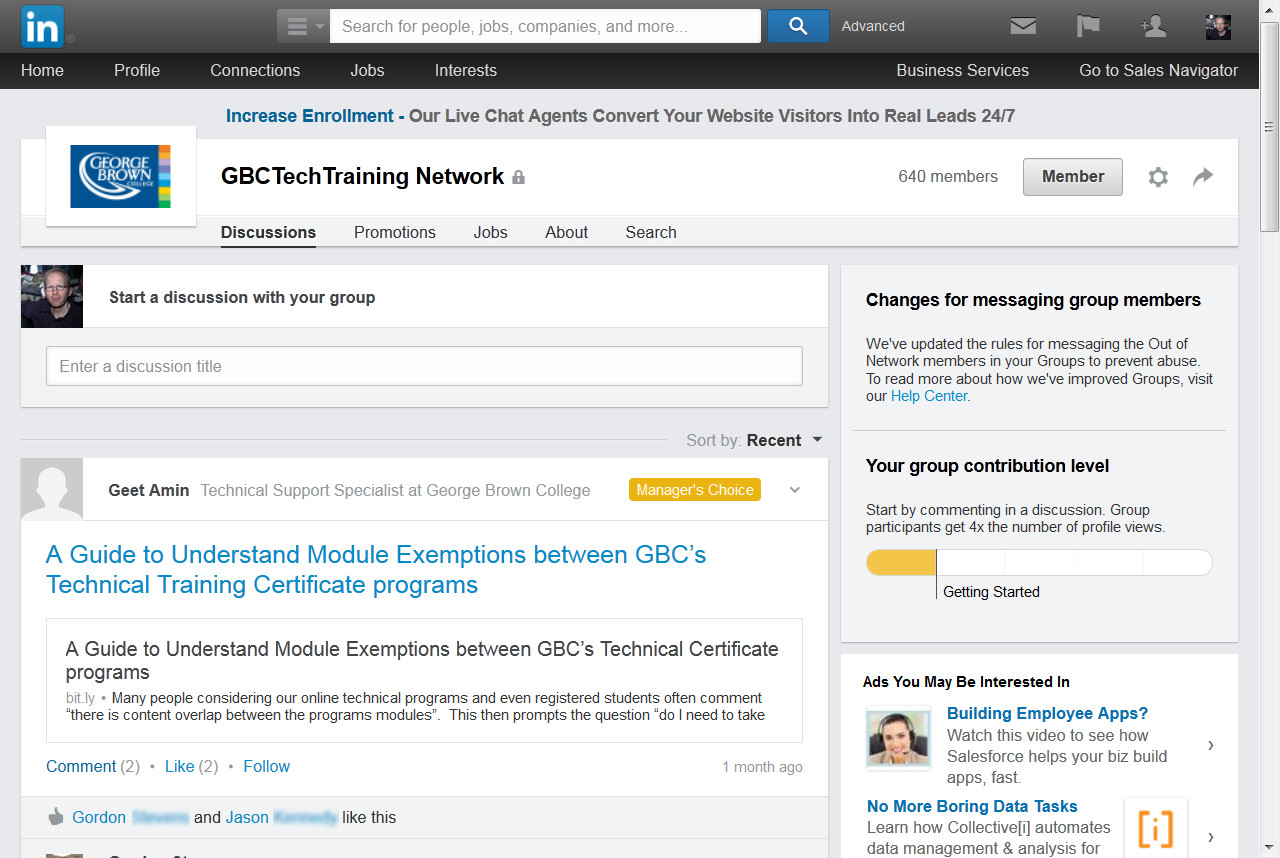Open the No More Boring Data Tasks headline
Viewport: 1280px width, 858px height.
point(972,806)
